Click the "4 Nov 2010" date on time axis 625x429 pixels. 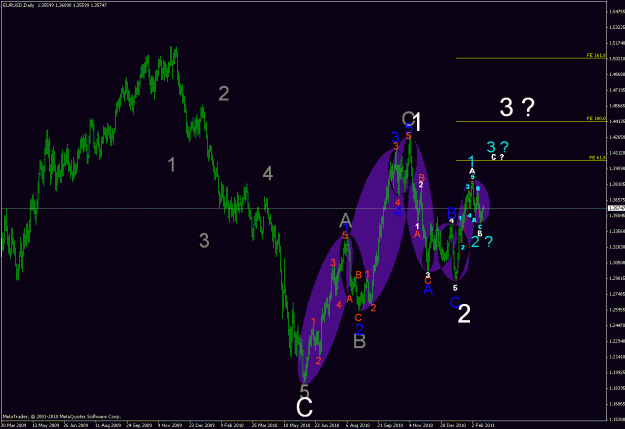click(421, 425)
